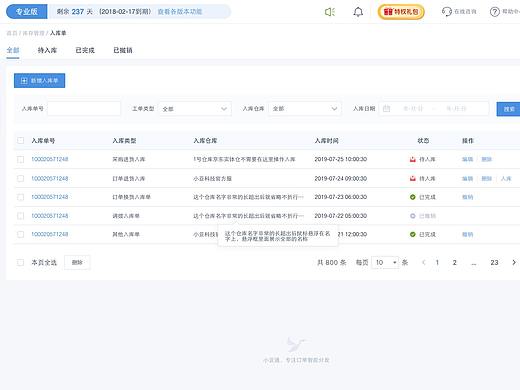The width and height of the screenshot is (520, 390).
Task: Click the pagination ellipsis
Action: point(474,263)
